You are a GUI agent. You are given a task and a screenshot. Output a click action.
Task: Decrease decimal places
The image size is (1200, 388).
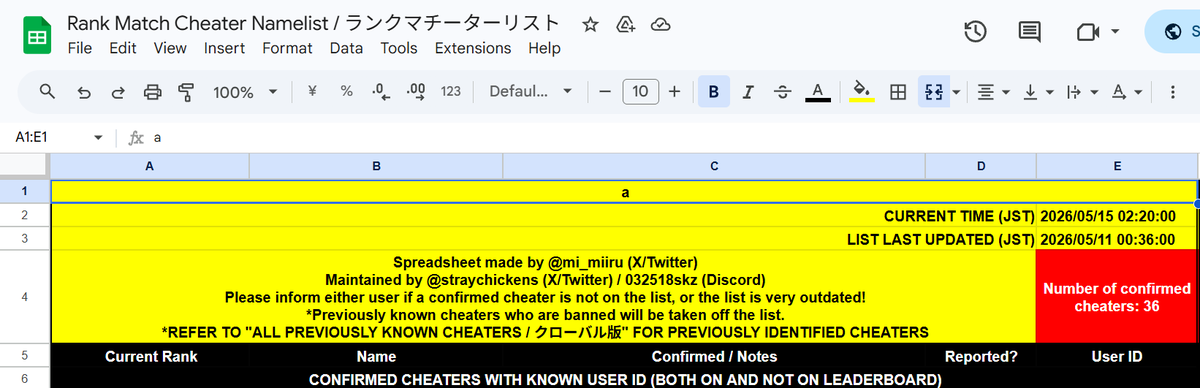[380, 92]
